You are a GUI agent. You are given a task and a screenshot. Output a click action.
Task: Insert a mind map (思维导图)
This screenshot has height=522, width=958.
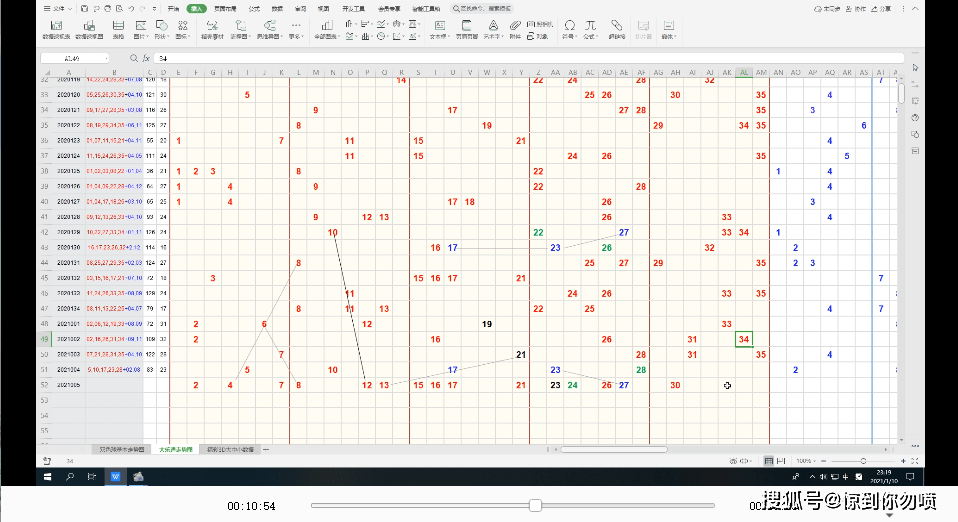(269, 29)
